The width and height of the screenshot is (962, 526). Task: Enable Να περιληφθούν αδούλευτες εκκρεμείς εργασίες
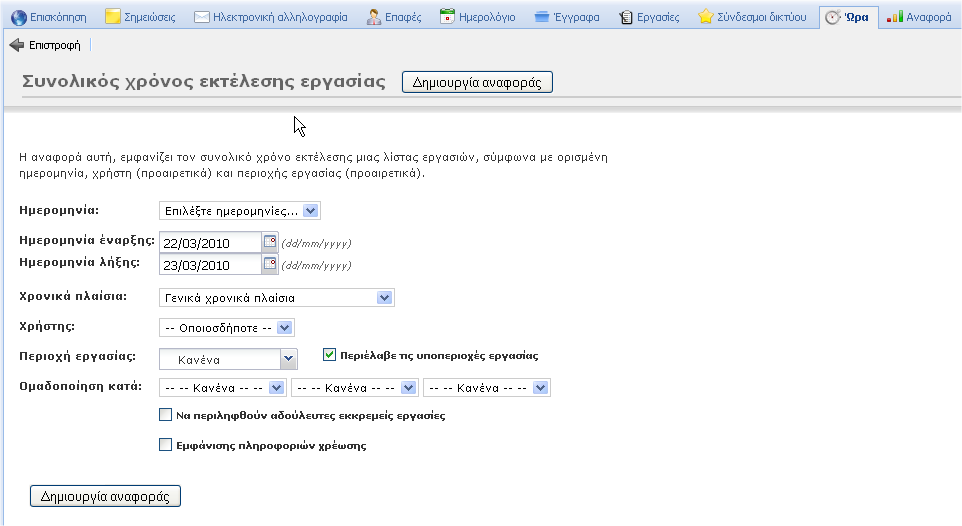point(166,415)
